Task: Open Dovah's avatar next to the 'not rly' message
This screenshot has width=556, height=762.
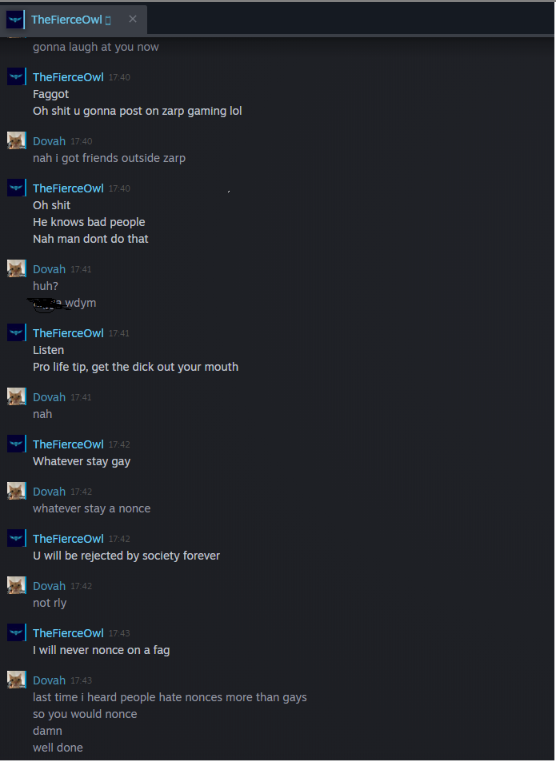Action: [x=16, y=585]
